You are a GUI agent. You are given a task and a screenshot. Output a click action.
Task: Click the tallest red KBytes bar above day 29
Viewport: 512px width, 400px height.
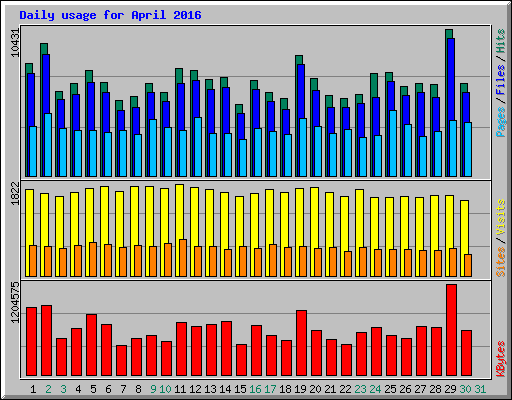452,330
